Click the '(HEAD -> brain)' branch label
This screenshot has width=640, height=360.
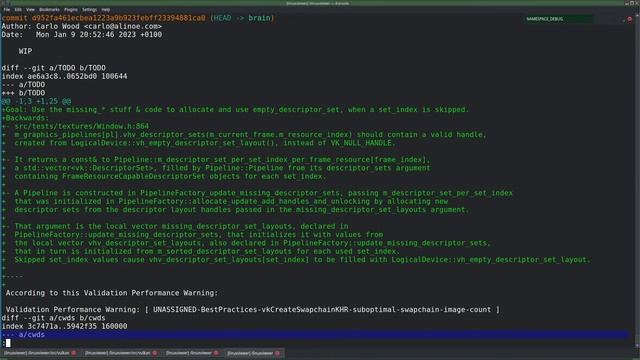[x=242, y=18]
